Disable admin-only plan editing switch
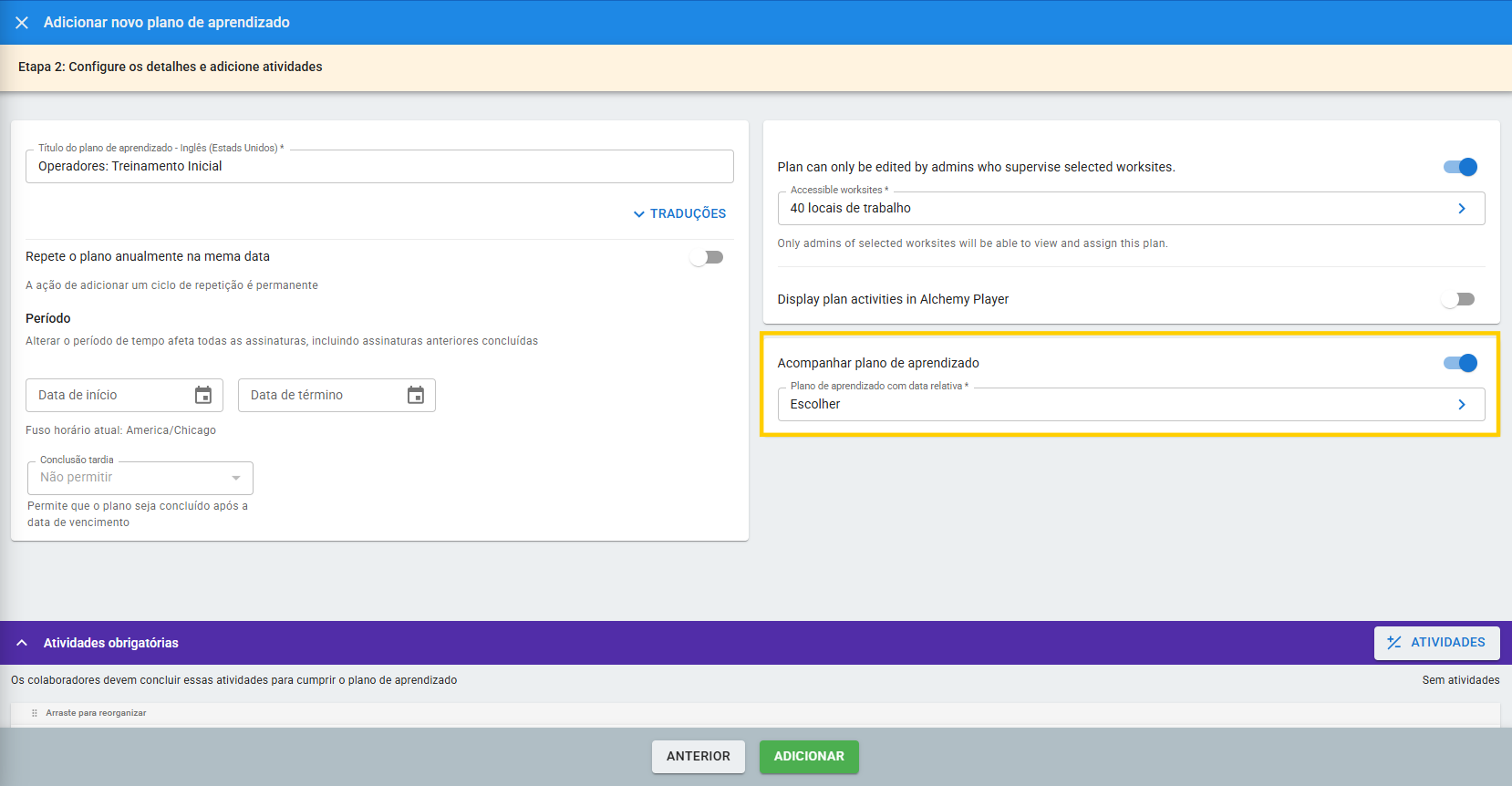This screenshot has height=786, width=1512. coord(1459,167)
